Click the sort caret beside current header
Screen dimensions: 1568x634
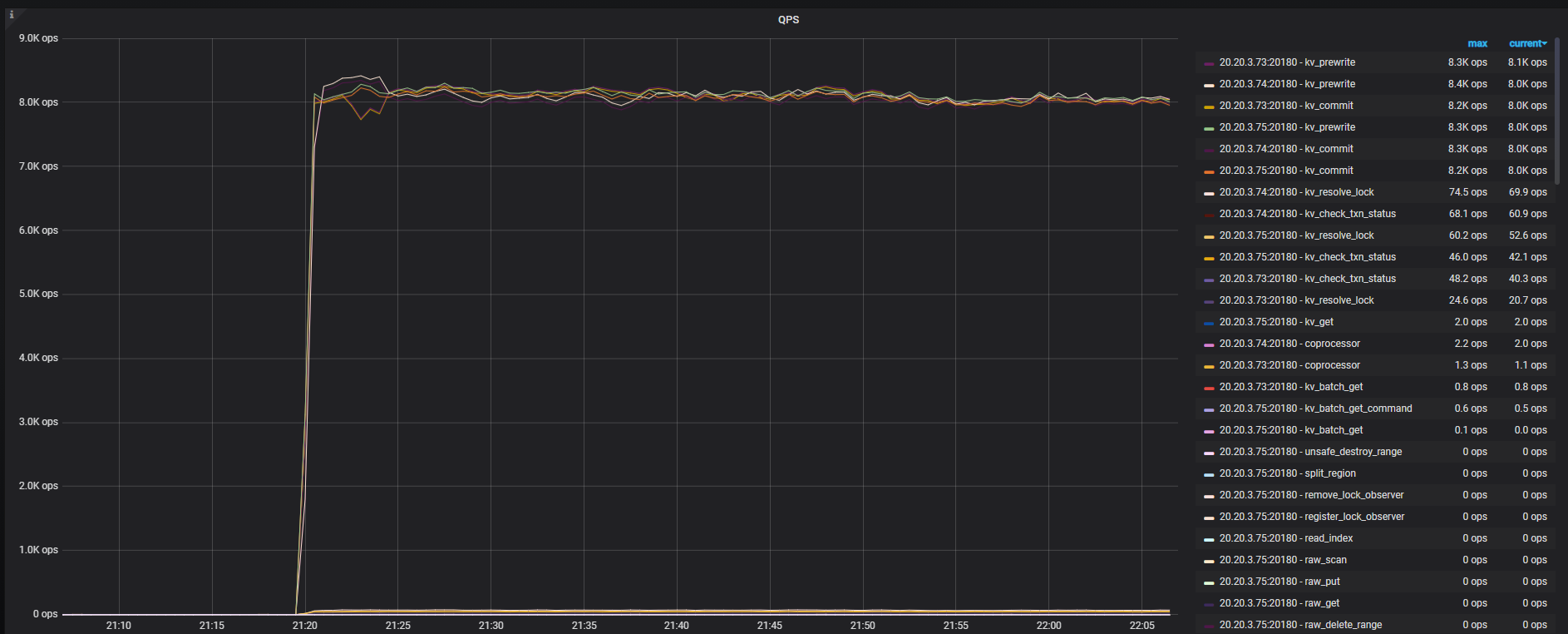[1545, 43]
